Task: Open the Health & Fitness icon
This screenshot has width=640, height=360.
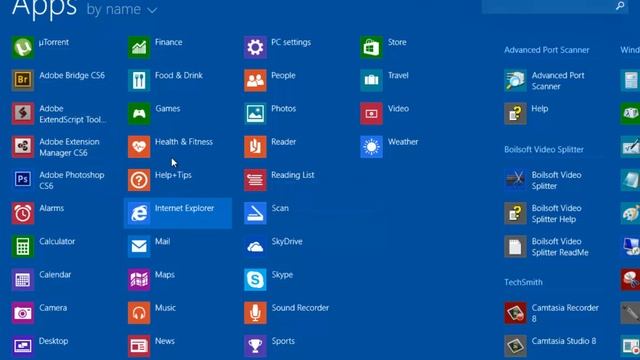Action: tap(139, 147)
